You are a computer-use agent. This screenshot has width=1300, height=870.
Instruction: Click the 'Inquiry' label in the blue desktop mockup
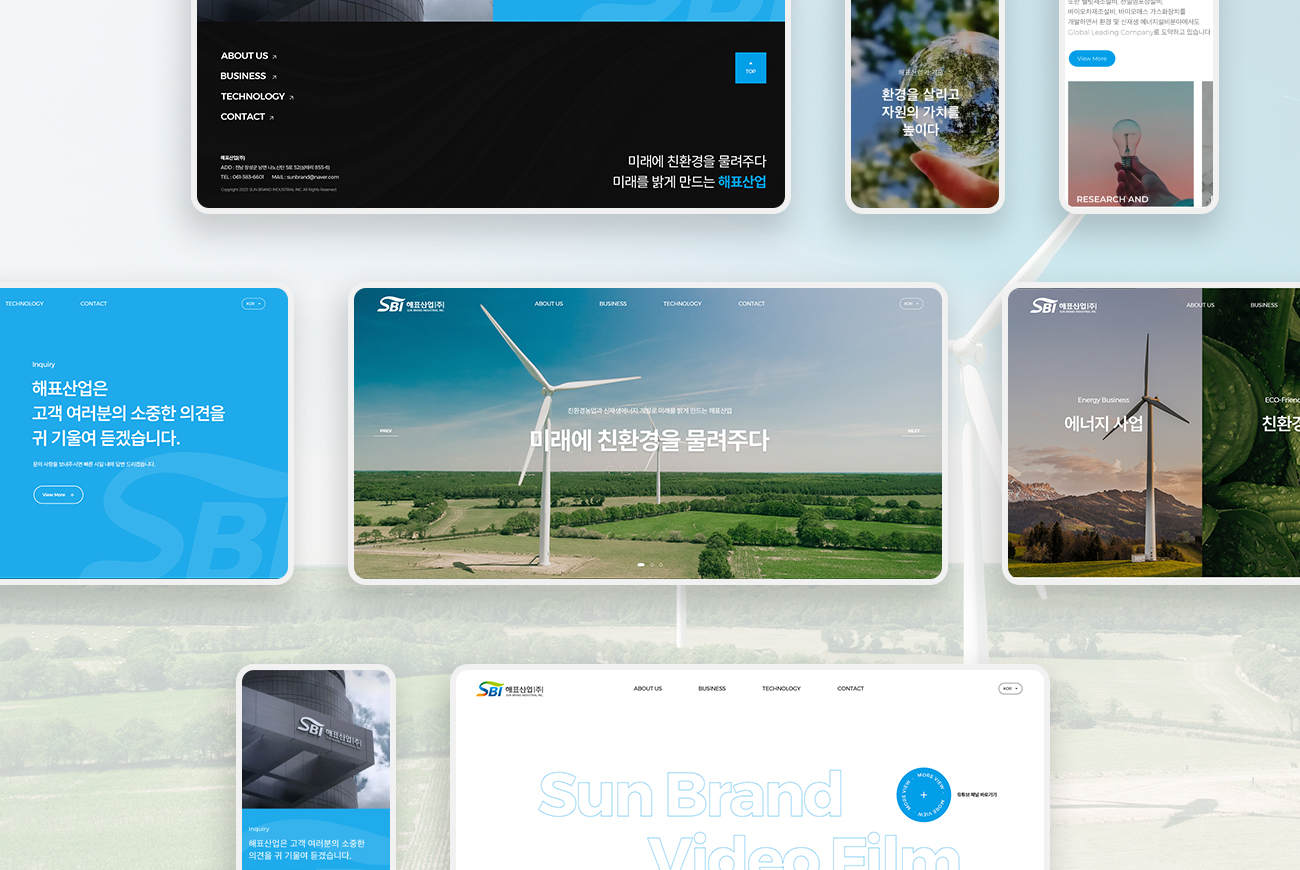click(44, 365)
